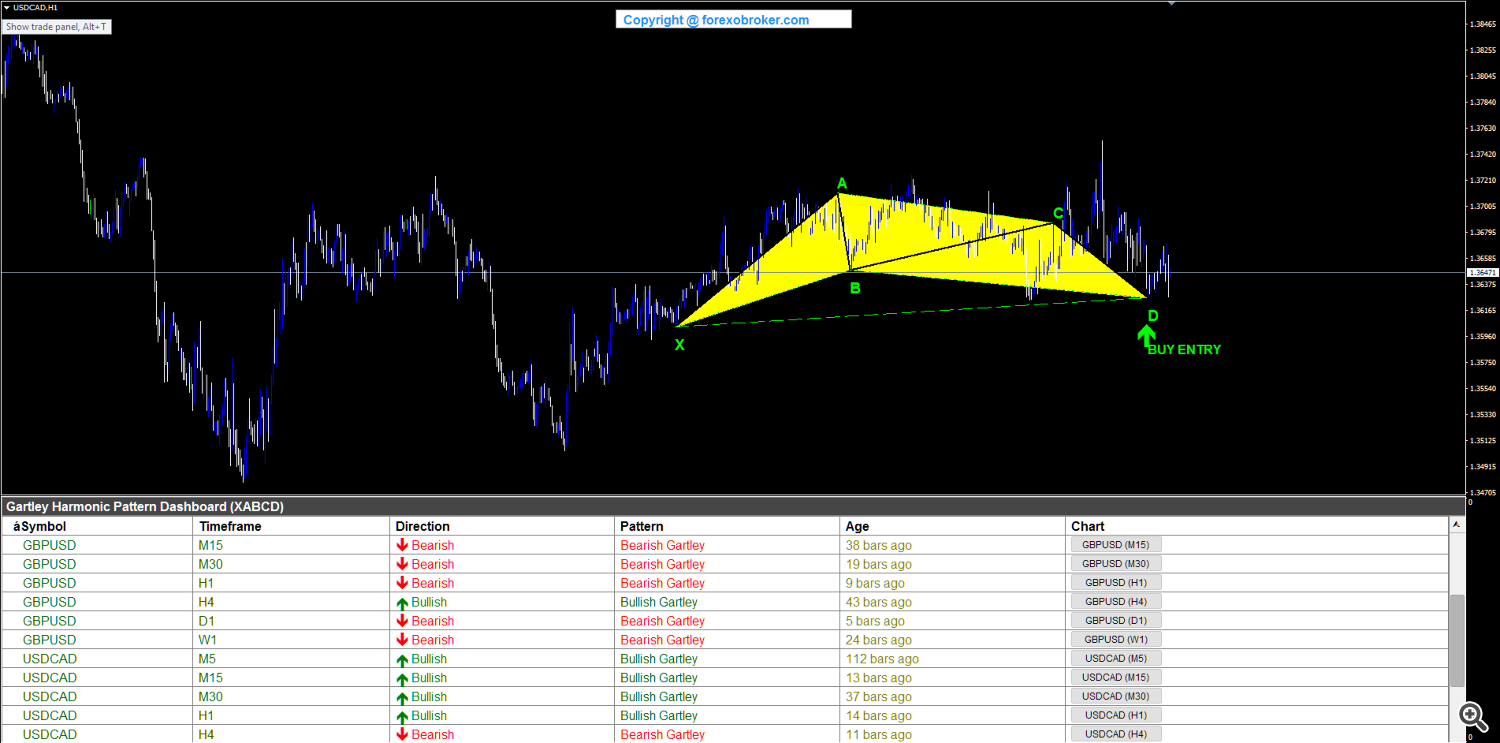Click the green up arrow in USDCAD M15 row
This screenshot has height=743, width=1500.
402,678
